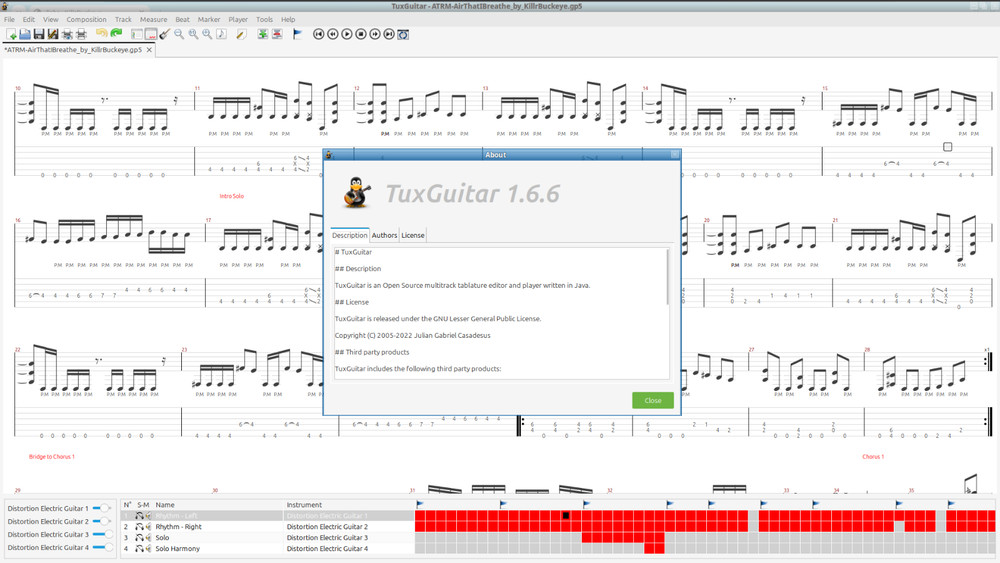Click the Play transport button
Viewport: 1000px width, 563px height.
347,34
